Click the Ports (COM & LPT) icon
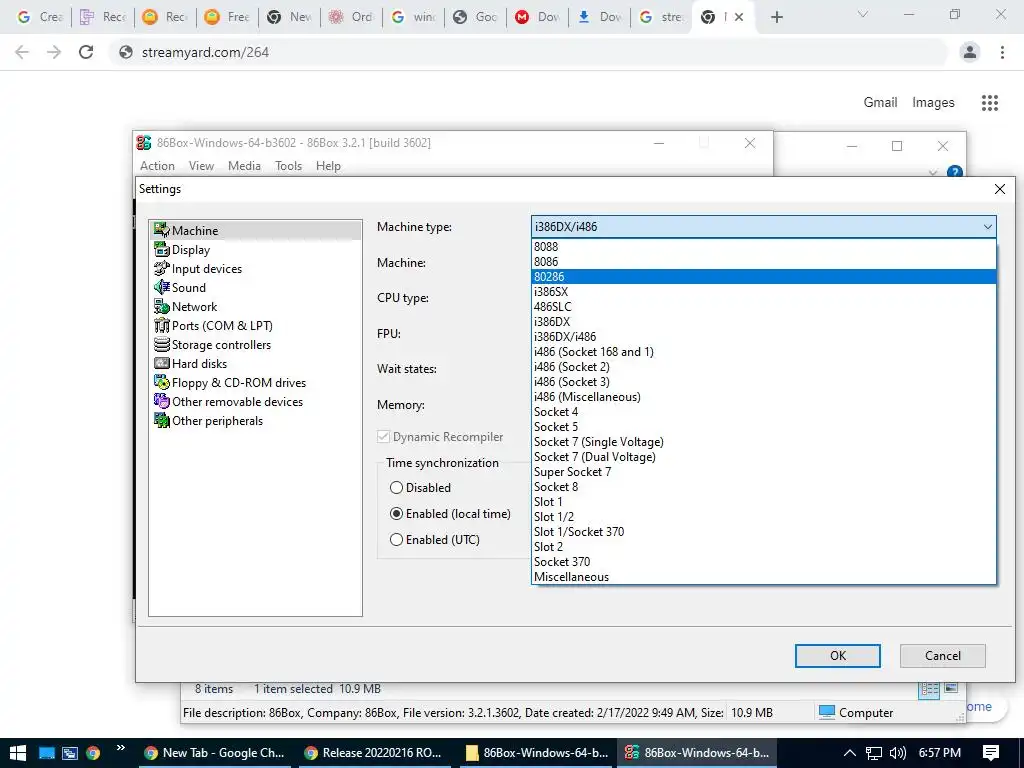The height and width of the screenshot is (768, 1024). [x=161, y=325]
